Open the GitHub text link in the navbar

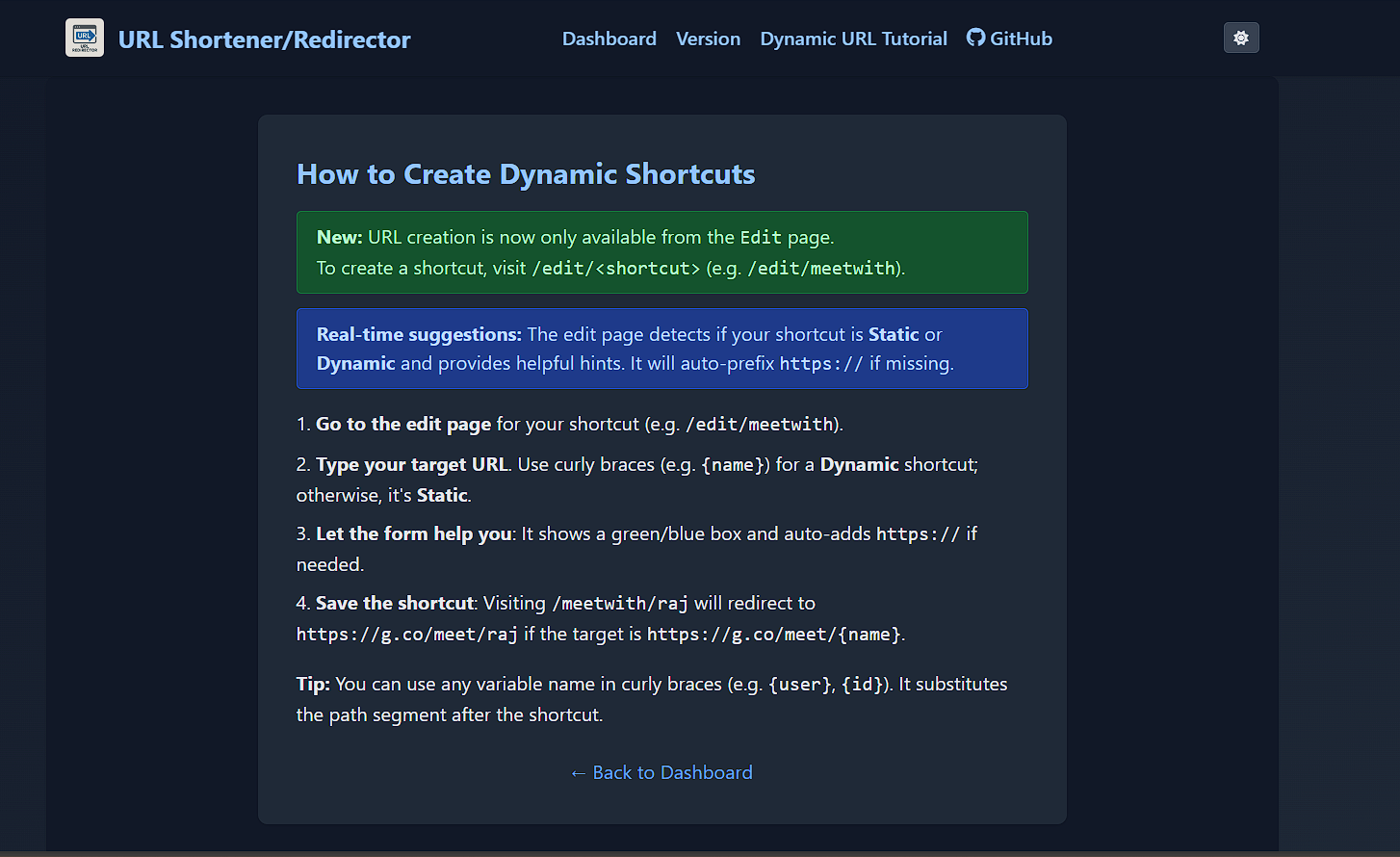tap(1021, 39)
